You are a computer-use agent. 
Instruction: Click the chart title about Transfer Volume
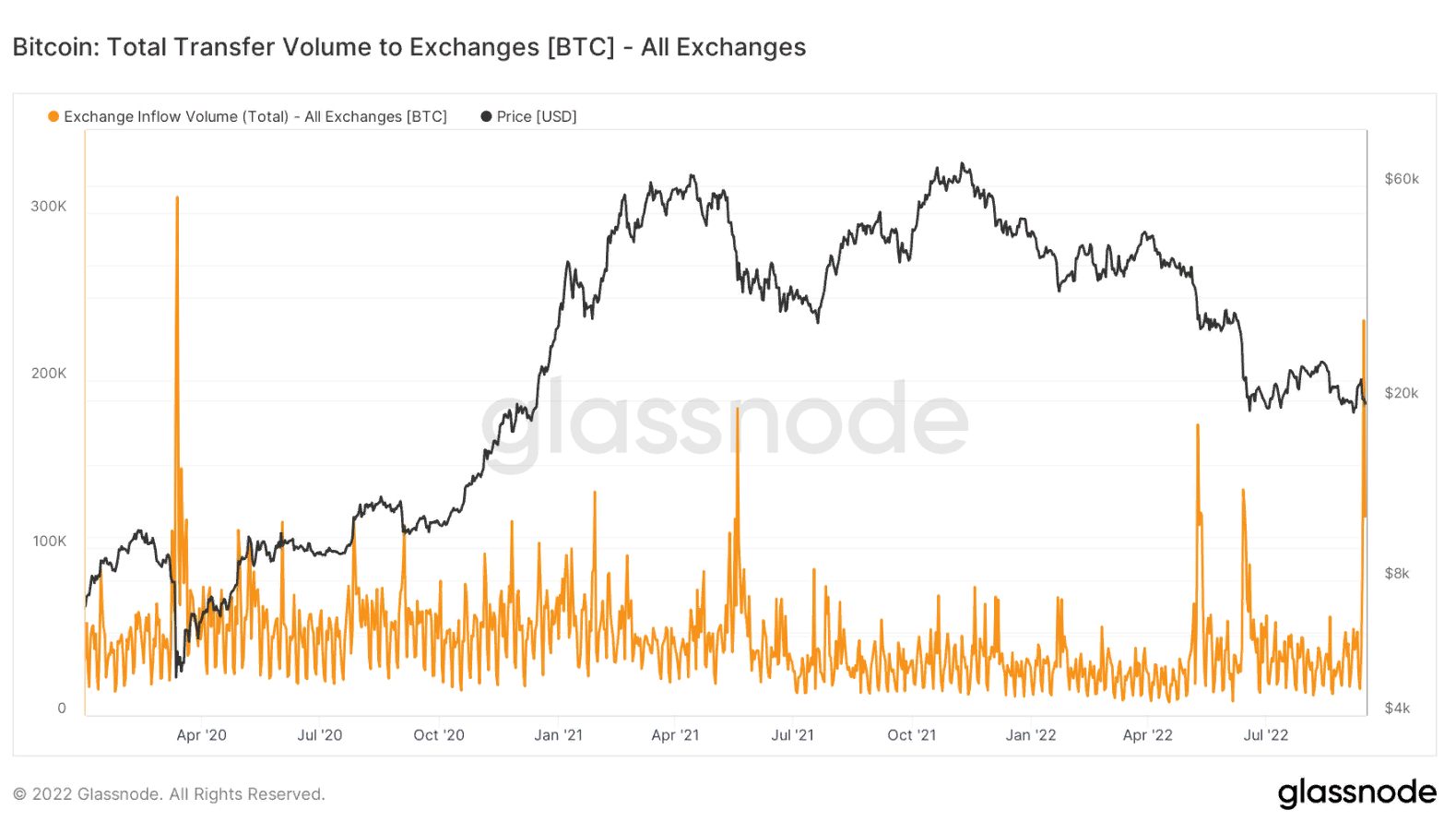click(x=409, y=47)
